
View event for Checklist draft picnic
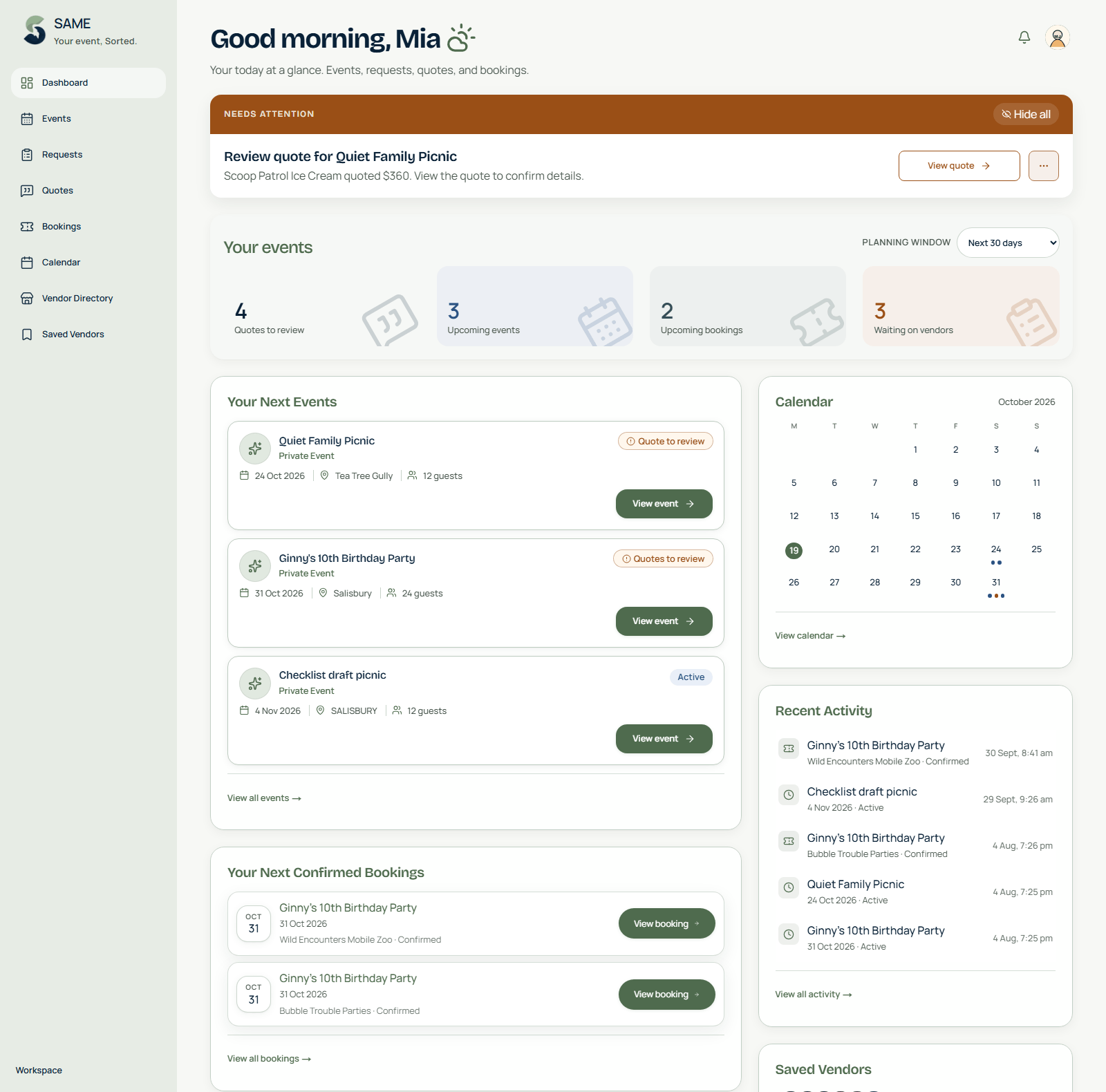(x=664, y=739)
